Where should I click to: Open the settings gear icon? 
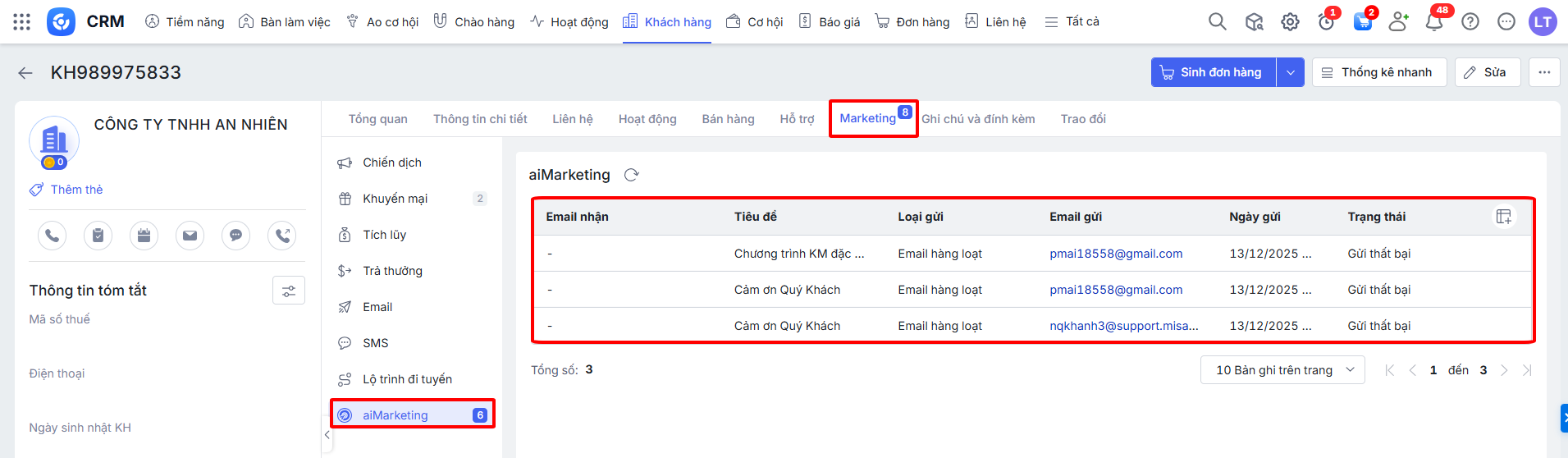[1290, 22]
